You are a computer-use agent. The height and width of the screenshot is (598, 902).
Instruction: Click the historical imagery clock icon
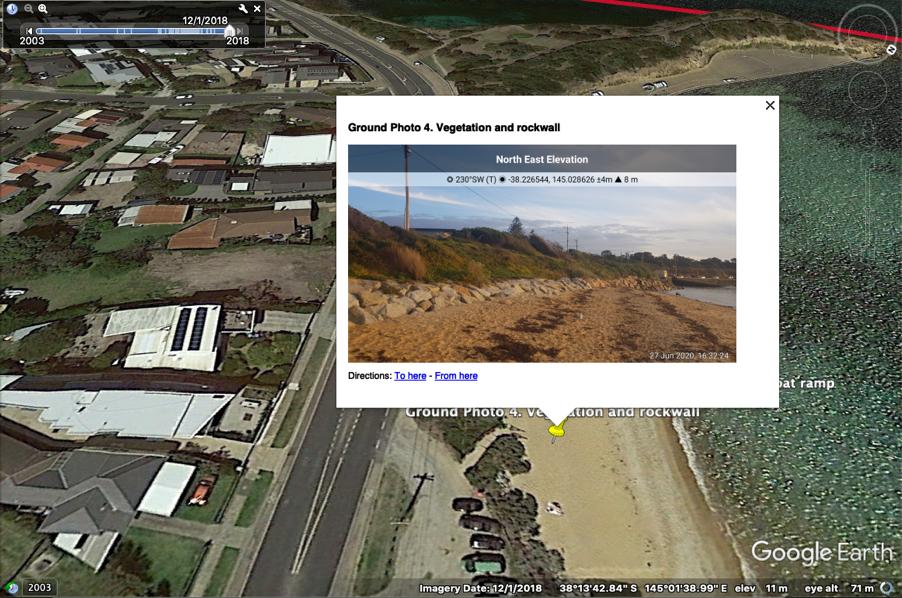click(x=12, y=9)
